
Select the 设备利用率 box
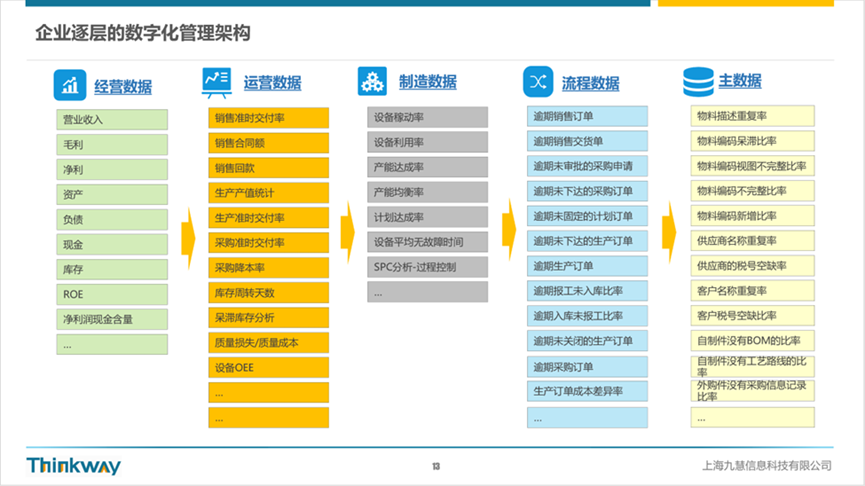click(428, 142)
